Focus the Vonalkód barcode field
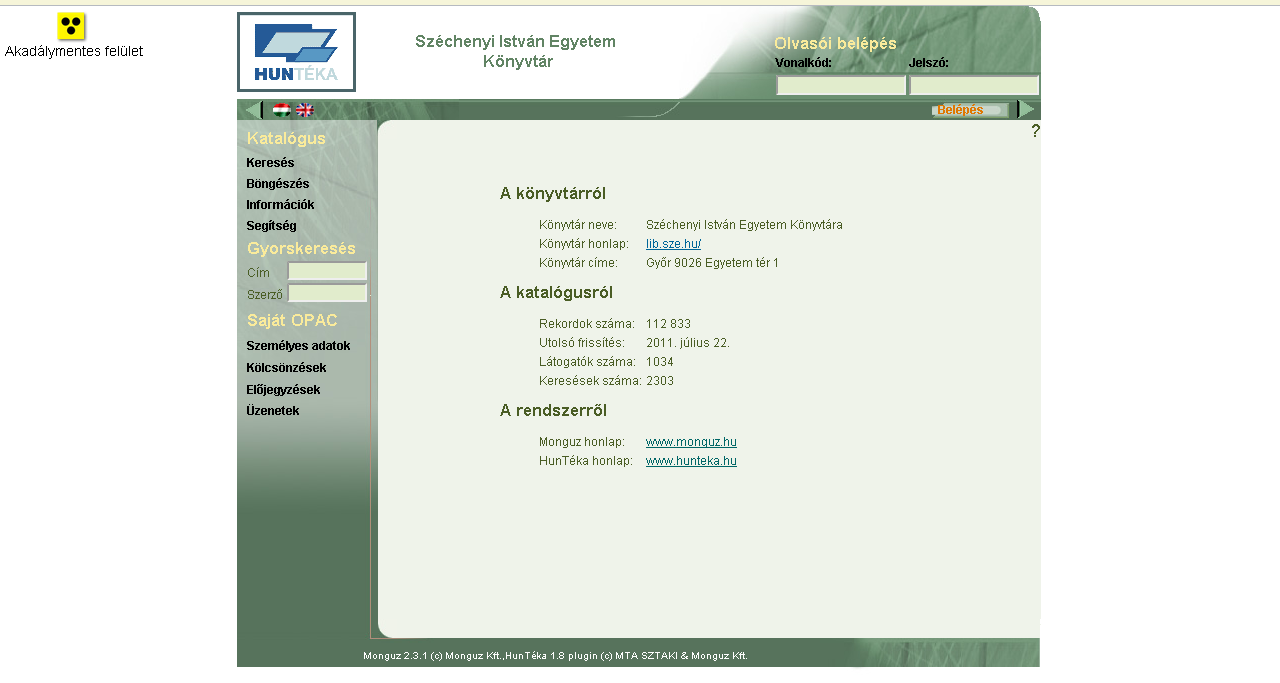The height and width of the screenshot is (683, 1280). [841, 85]
